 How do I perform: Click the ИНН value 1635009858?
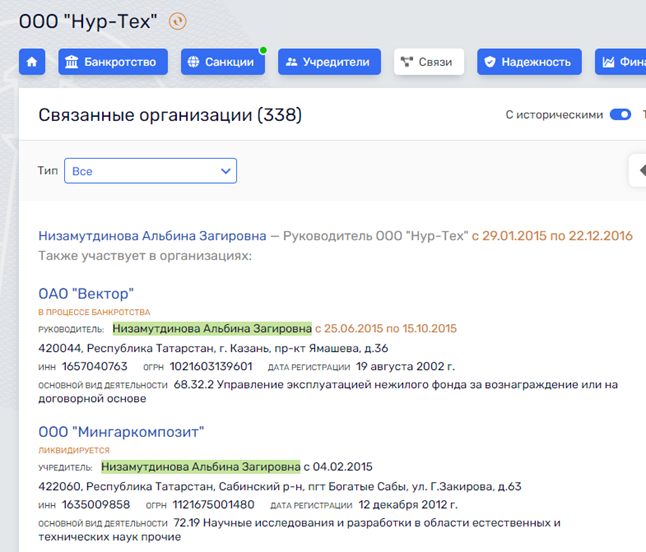96,505
